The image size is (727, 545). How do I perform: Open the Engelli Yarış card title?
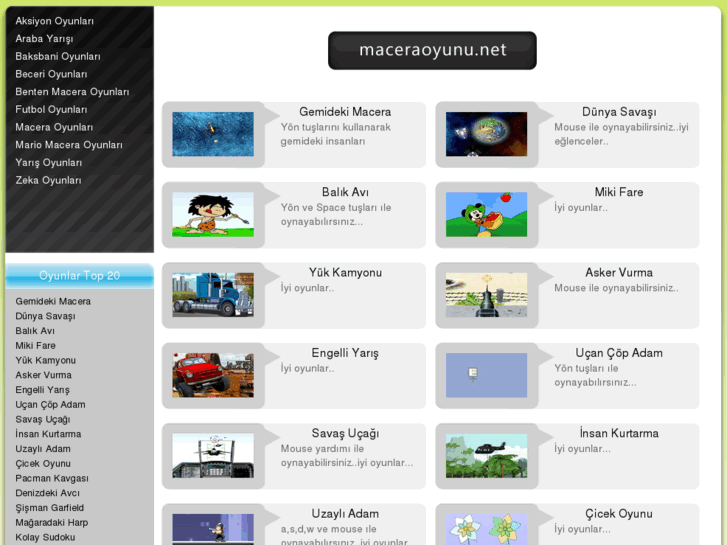pos(345,353)
